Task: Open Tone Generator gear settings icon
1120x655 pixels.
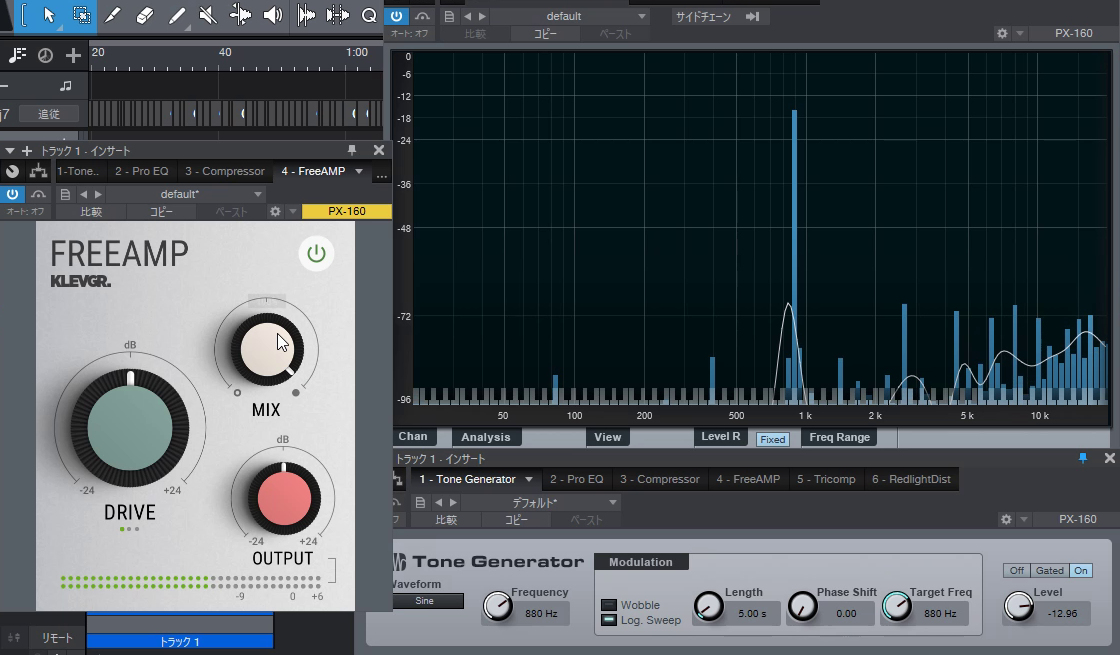Action: 1006,519
